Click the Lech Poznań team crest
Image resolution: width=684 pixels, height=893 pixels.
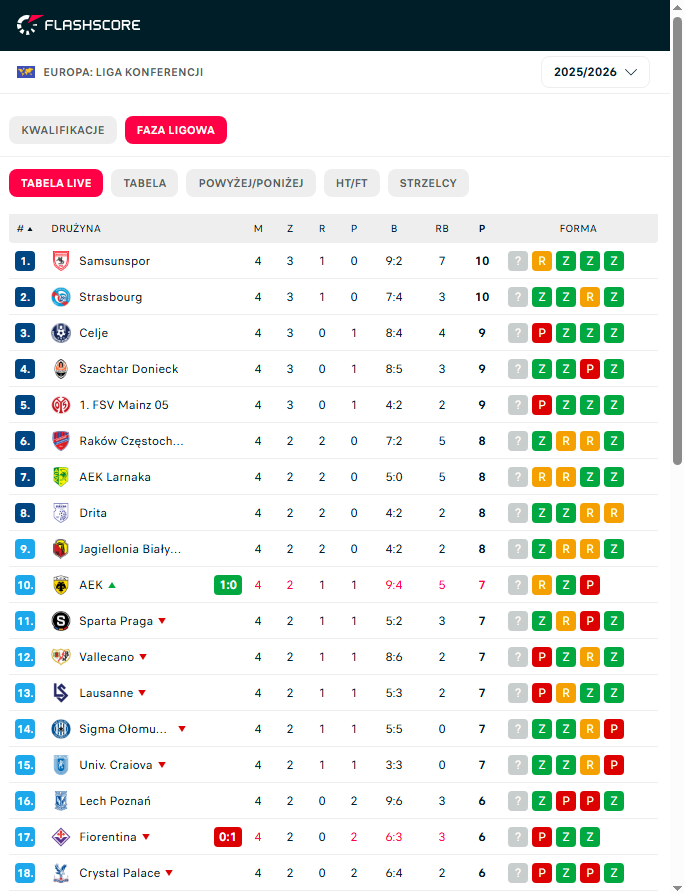point(60,801)
